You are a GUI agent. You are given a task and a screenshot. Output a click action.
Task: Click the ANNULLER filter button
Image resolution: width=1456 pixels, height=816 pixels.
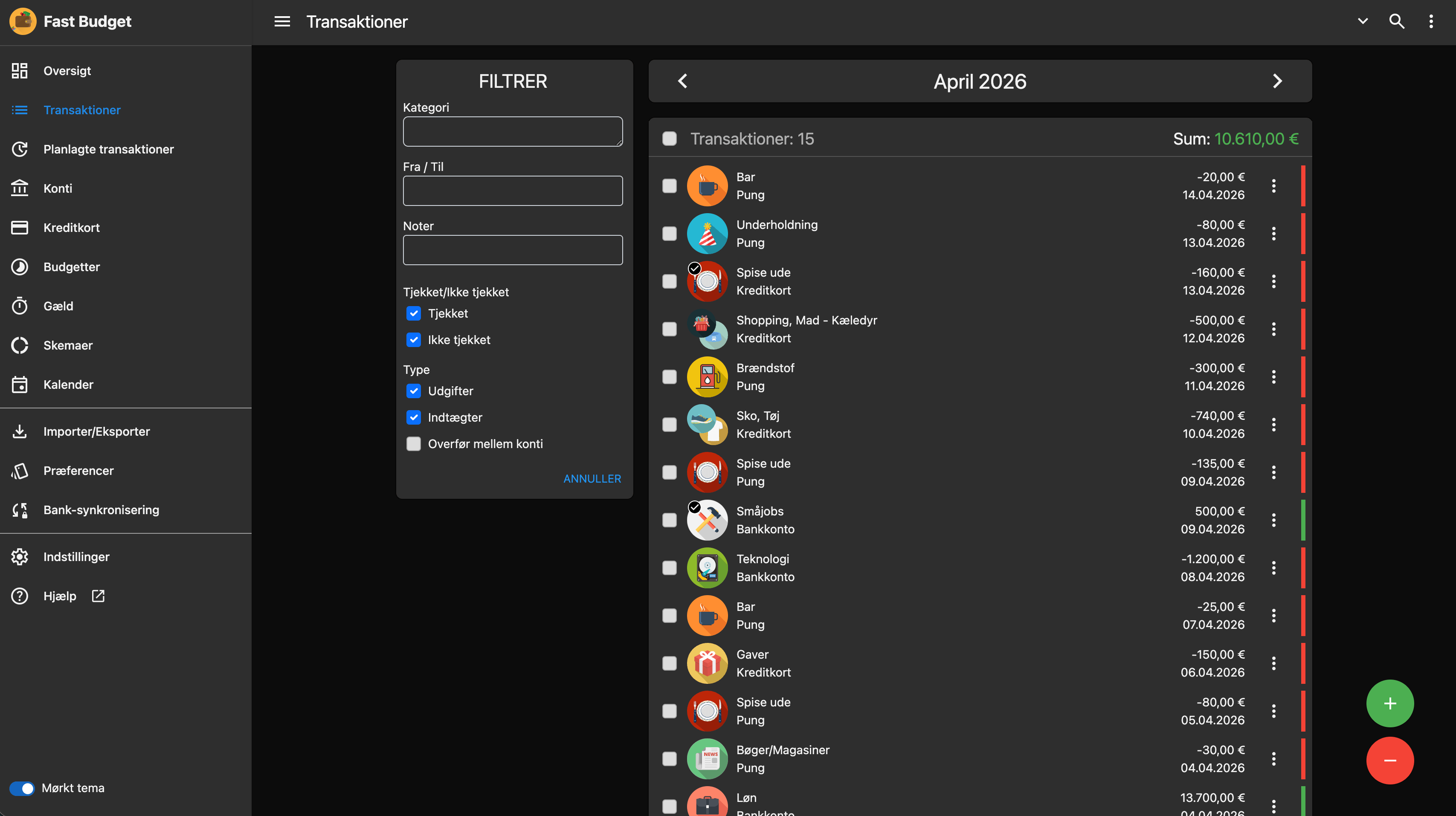[592, 478]
